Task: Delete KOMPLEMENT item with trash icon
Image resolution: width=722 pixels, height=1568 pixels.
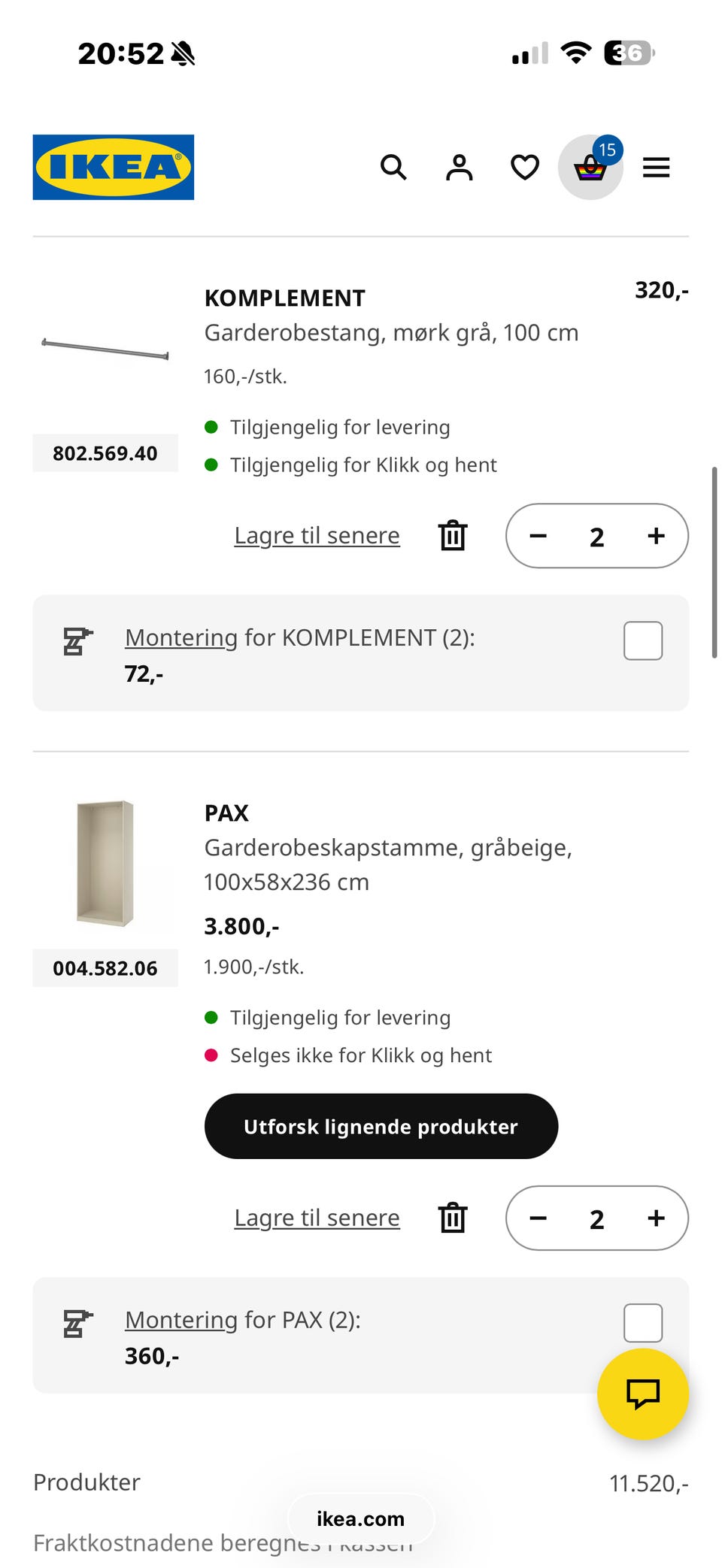Action: coord(453,536)
